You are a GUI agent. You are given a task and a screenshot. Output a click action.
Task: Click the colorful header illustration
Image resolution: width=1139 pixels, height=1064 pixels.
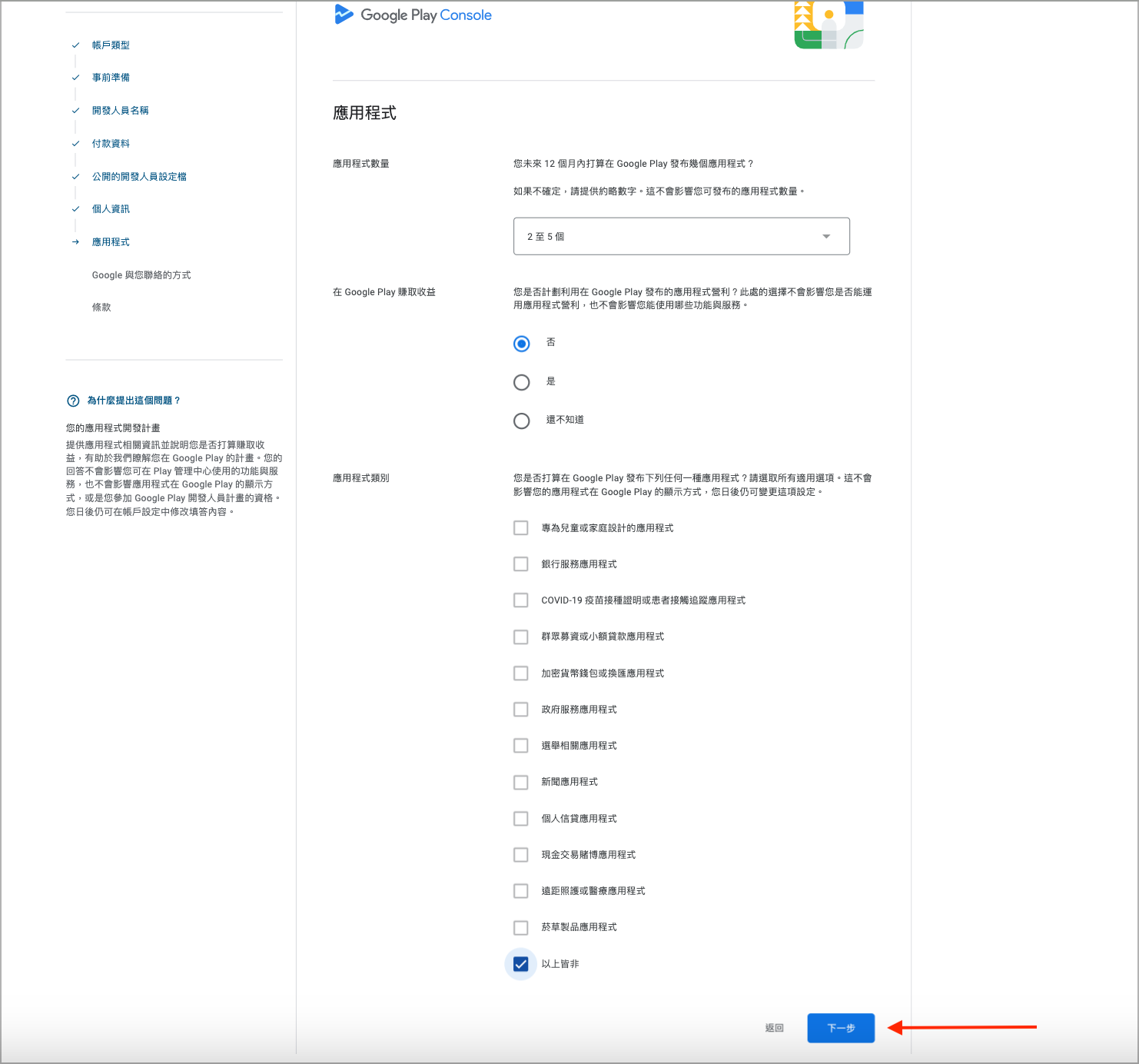click(x=829, y=25)
